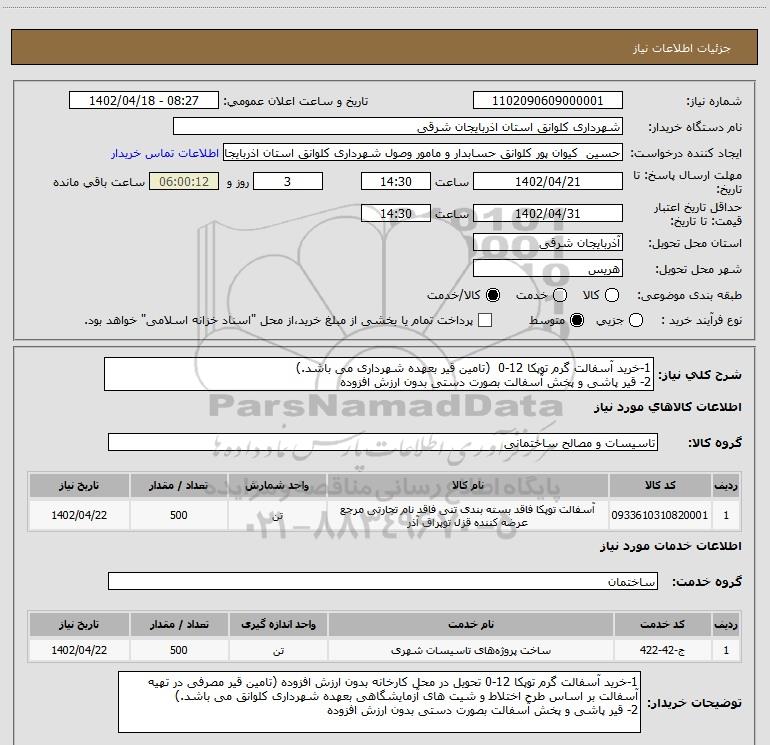Click the services table date 1402/04/22

pos(79,650)
